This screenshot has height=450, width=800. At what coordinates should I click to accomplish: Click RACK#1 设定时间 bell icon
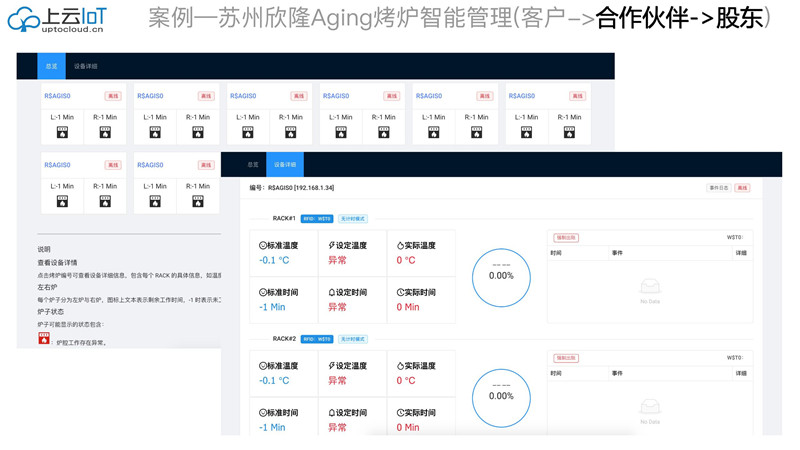[332, 292]
